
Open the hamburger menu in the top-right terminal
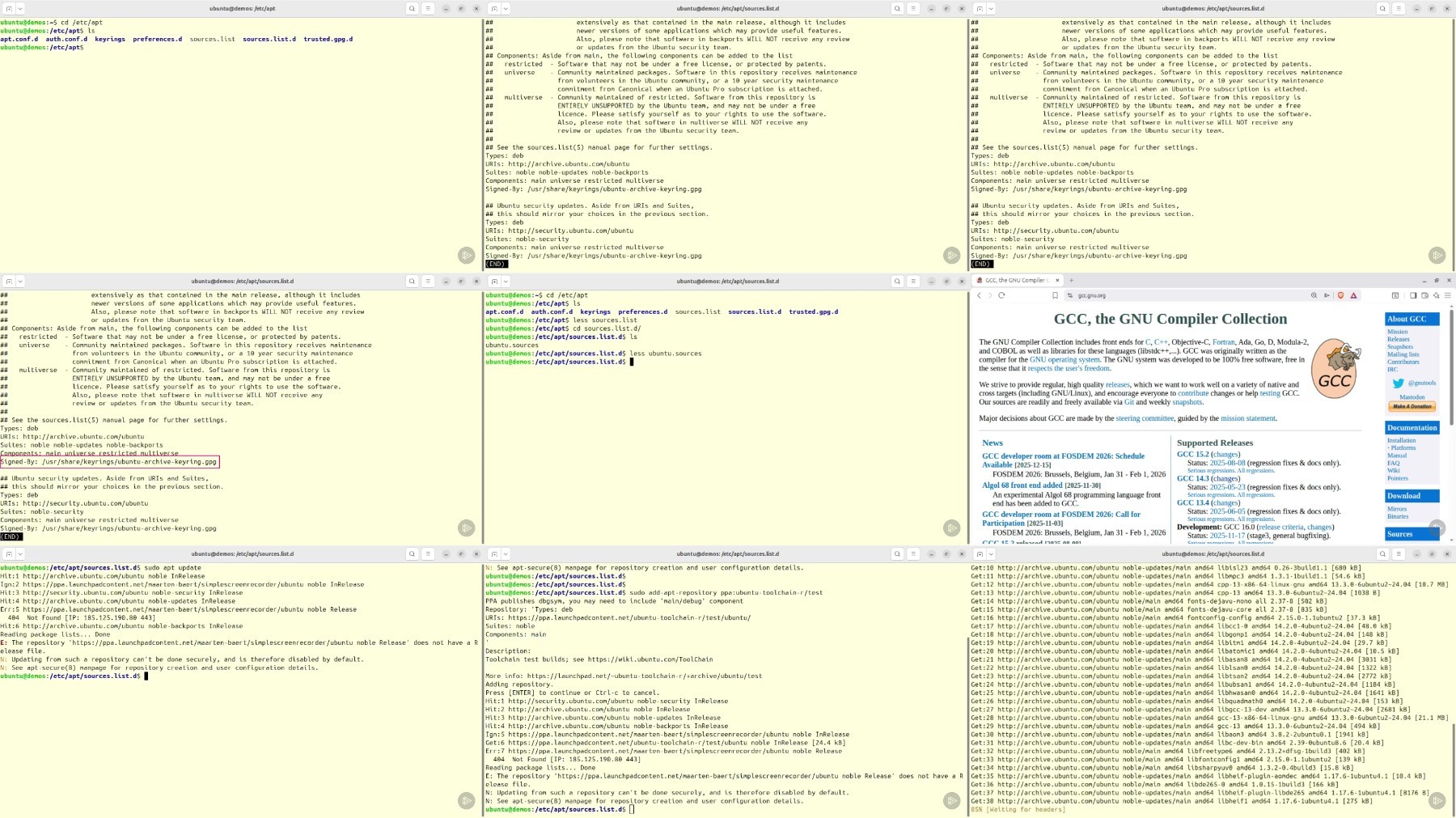[1399, 8]
